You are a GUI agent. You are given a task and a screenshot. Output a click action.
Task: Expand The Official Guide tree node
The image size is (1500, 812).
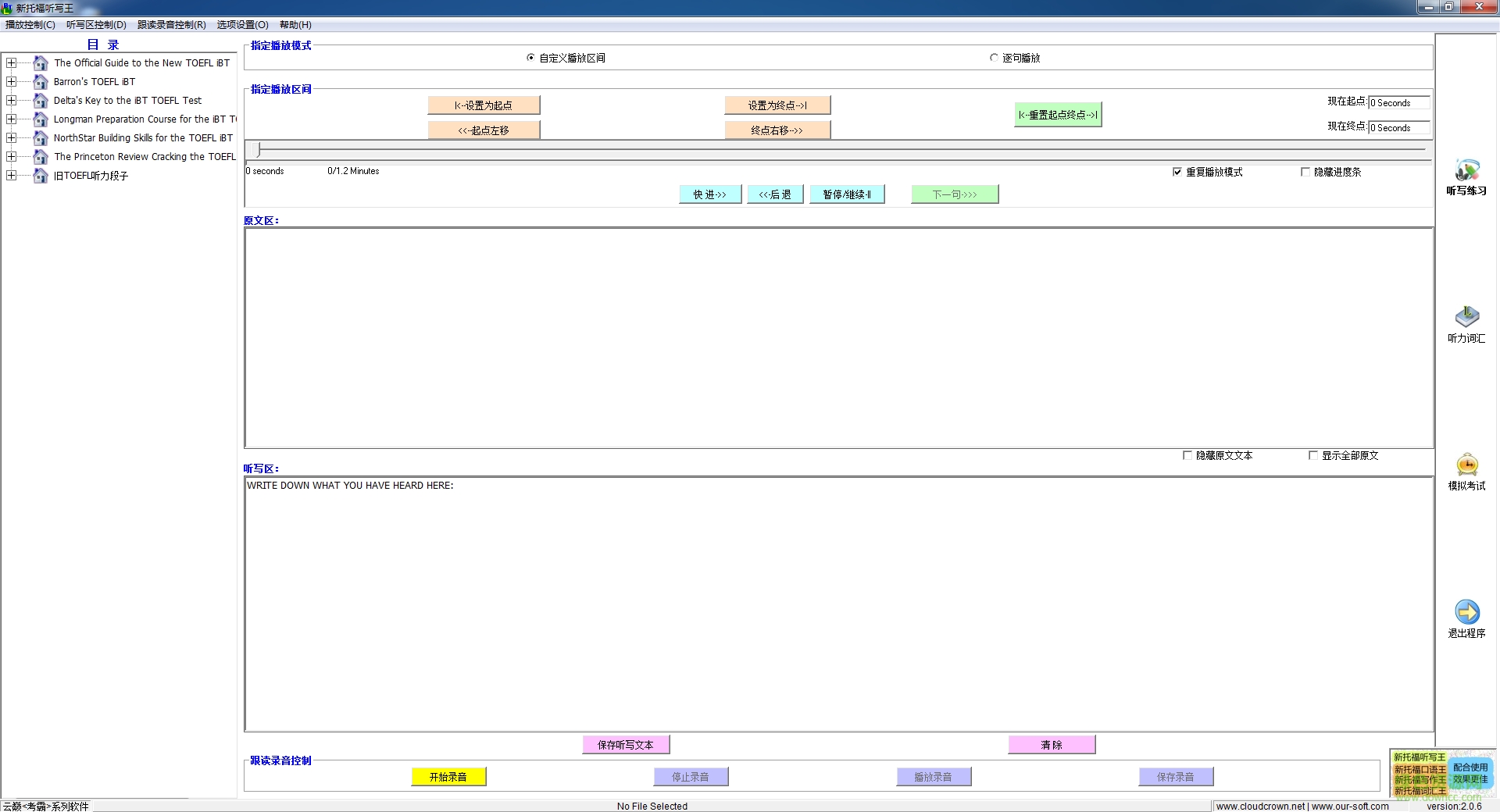coord(12,62)
